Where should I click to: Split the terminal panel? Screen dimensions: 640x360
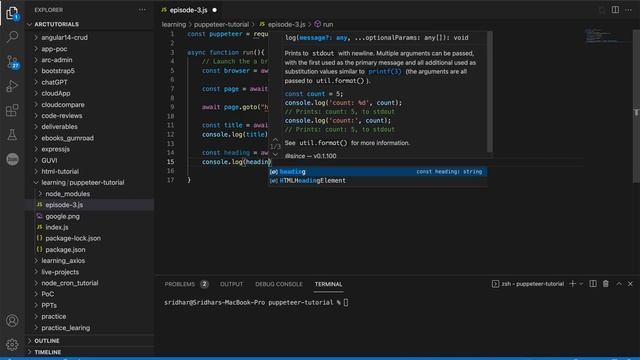click(593, 284)
